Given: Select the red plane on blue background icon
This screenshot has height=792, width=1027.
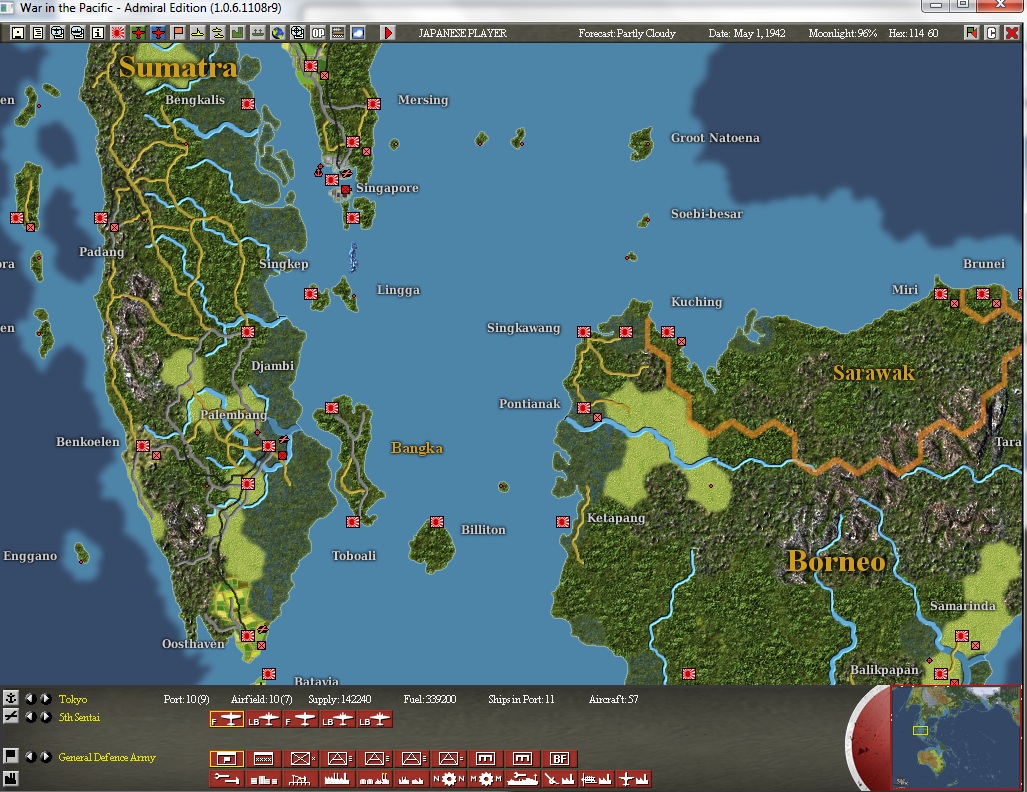Looking at the screenshot, I should pos(158,33).
